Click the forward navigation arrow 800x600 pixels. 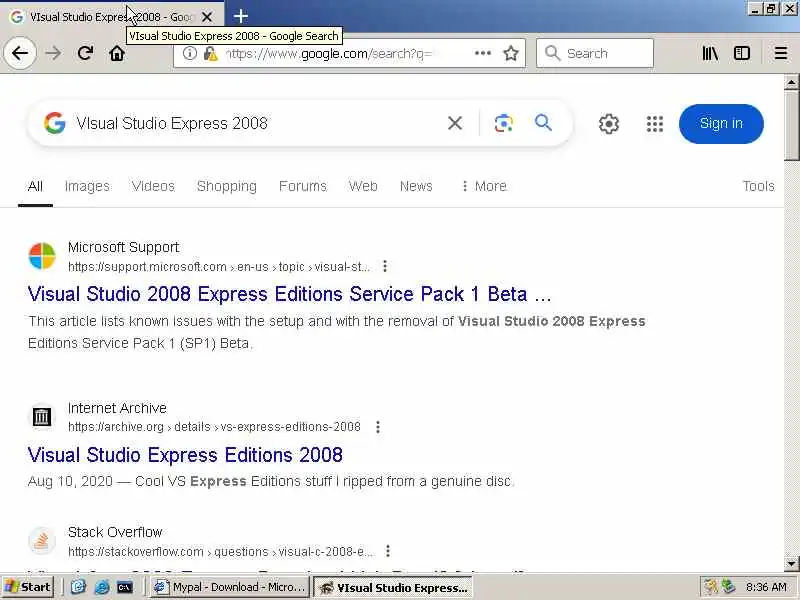pyautogui.click(x=53, y=53)
